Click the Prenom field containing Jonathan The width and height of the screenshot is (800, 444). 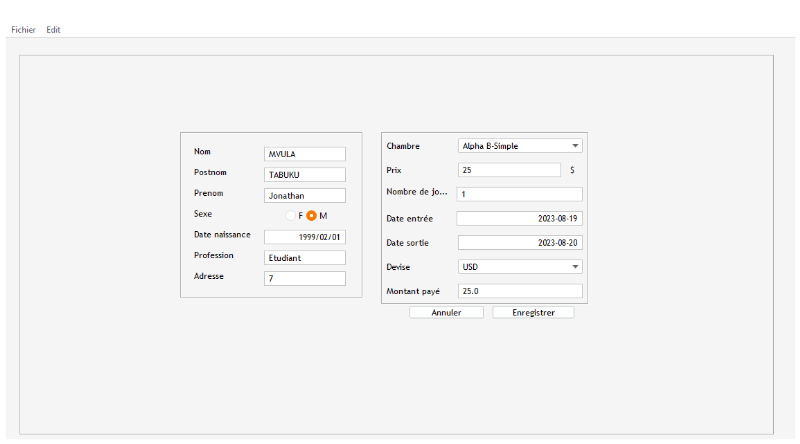[x=304, y=196]
